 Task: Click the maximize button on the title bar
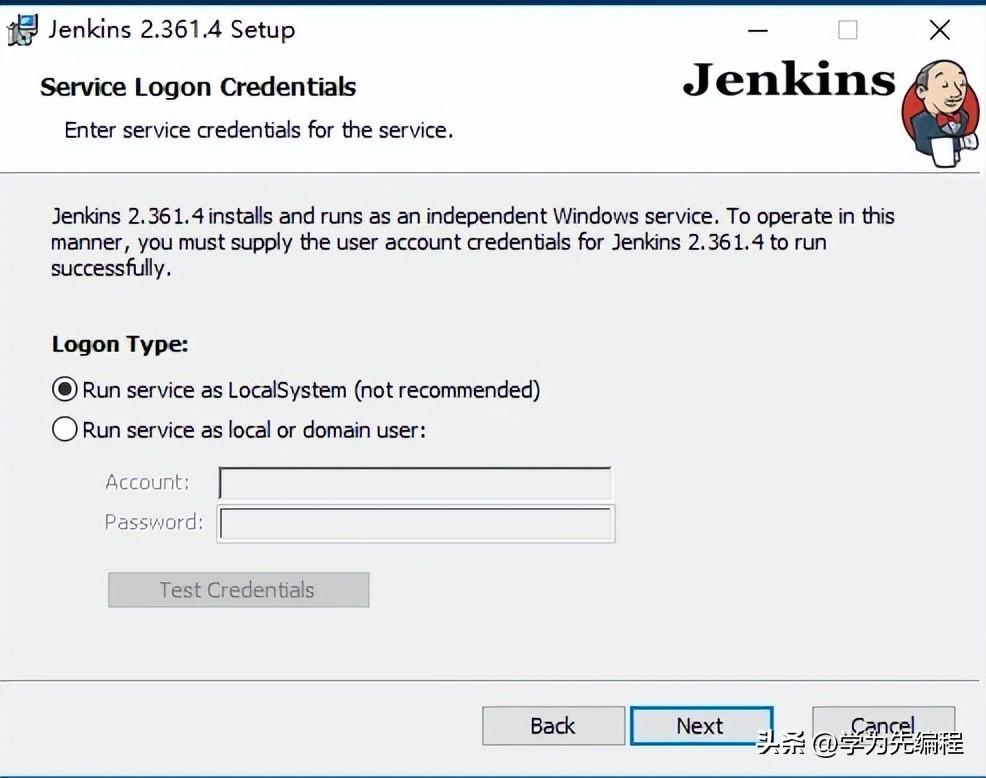tap(847, 30)
